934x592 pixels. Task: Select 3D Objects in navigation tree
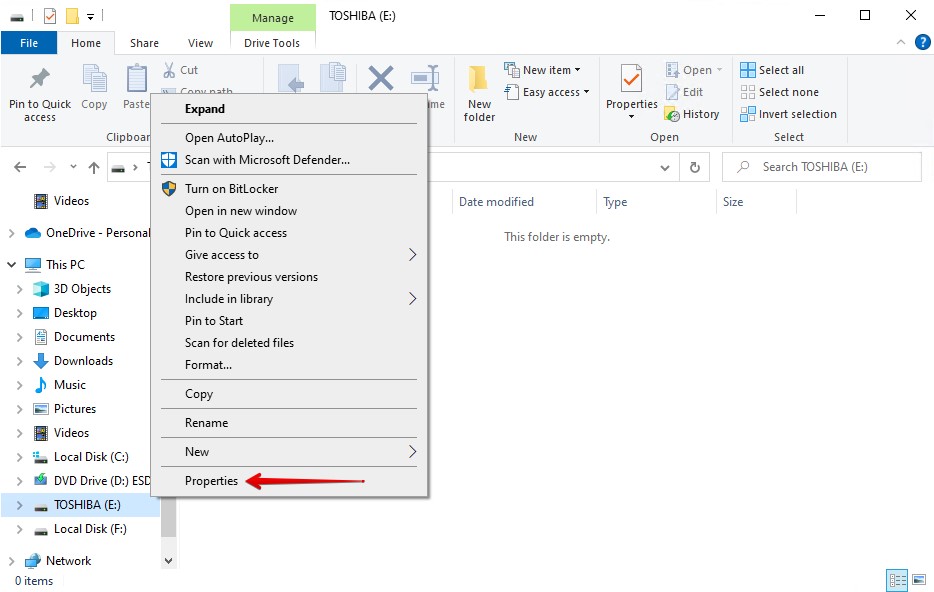click(82, 289)
